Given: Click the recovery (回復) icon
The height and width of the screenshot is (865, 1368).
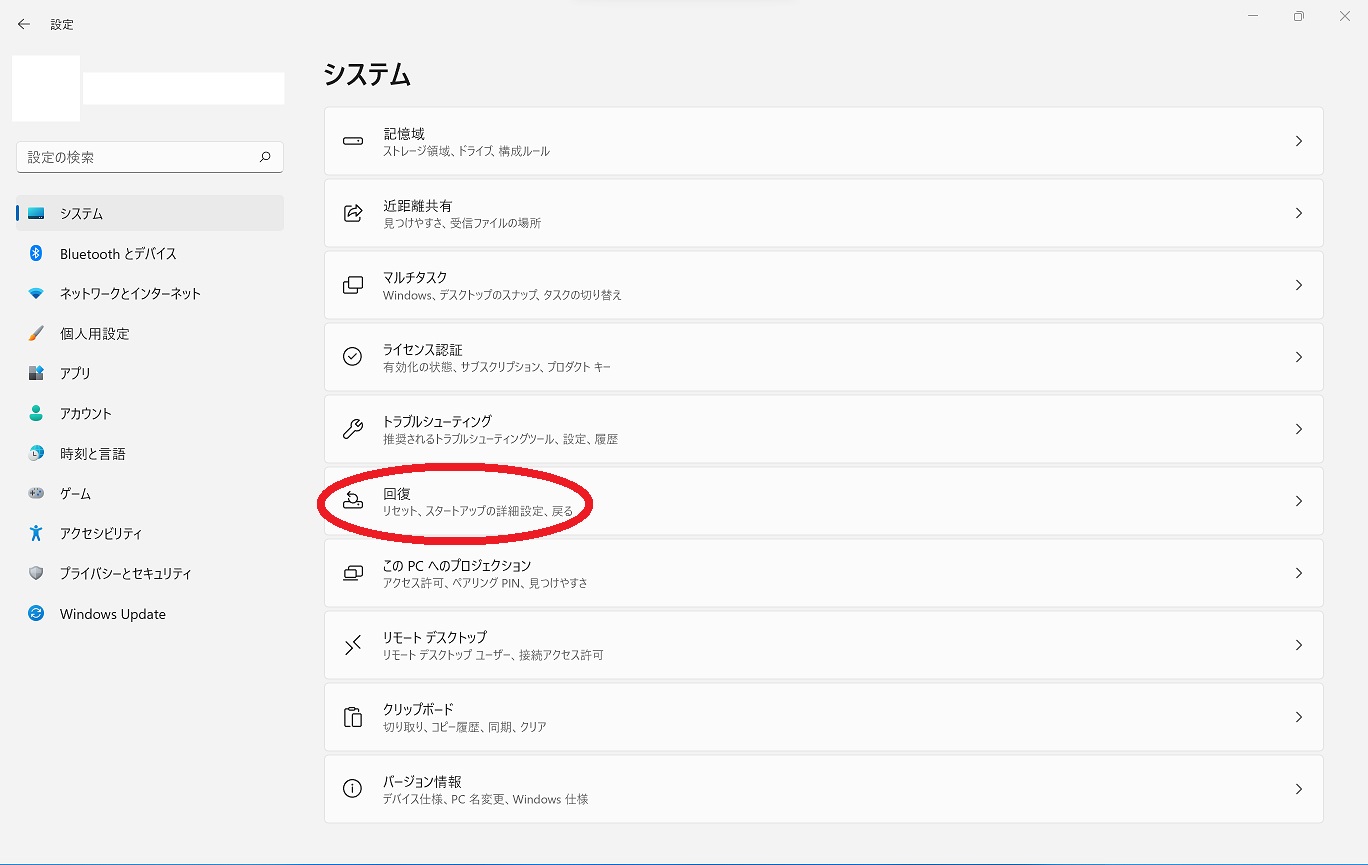Looking at the screenshot, I should tap(352, 501).
